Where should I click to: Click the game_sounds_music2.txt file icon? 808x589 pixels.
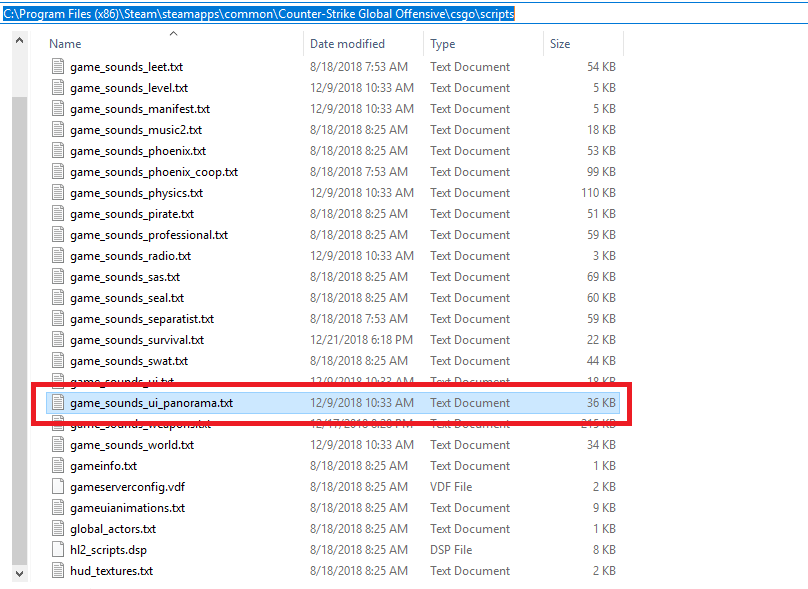[x=58, y=130]
